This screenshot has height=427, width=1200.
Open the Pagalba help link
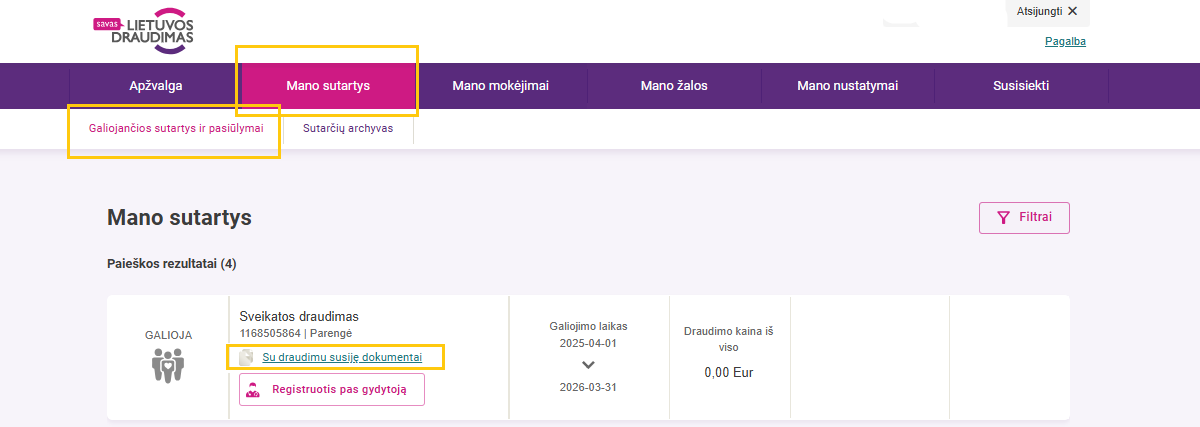coord(1065,42)
